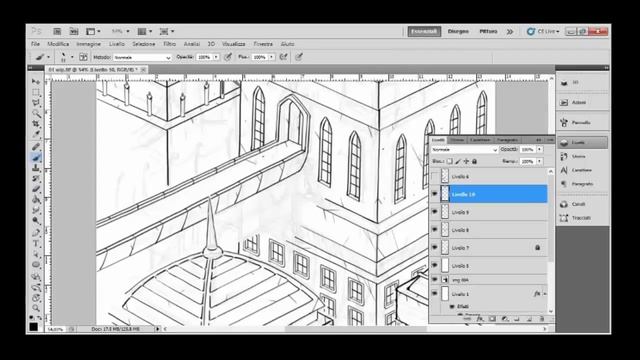Open the Pennello panel icon
Viewport: 640px width, 360px height.
[x=564, y=122]
